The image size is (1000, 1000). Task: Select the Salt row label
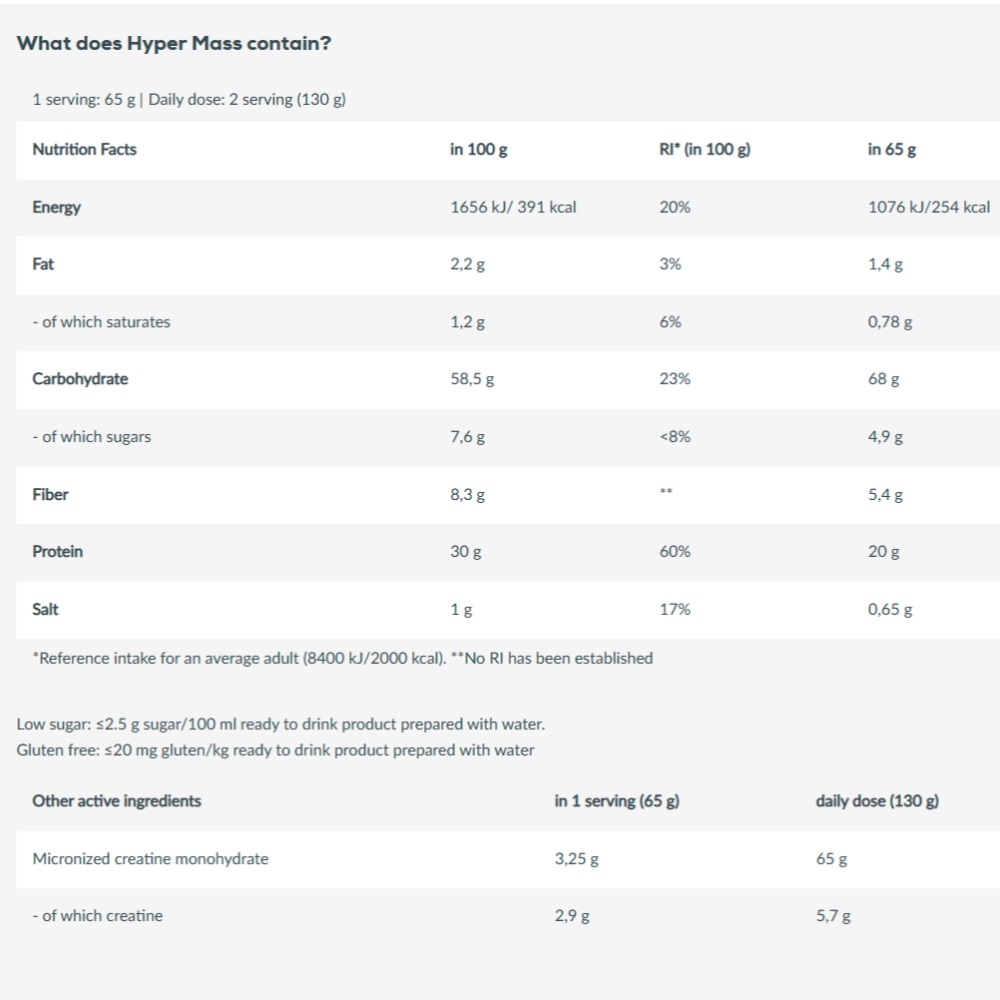coord(45,609)
